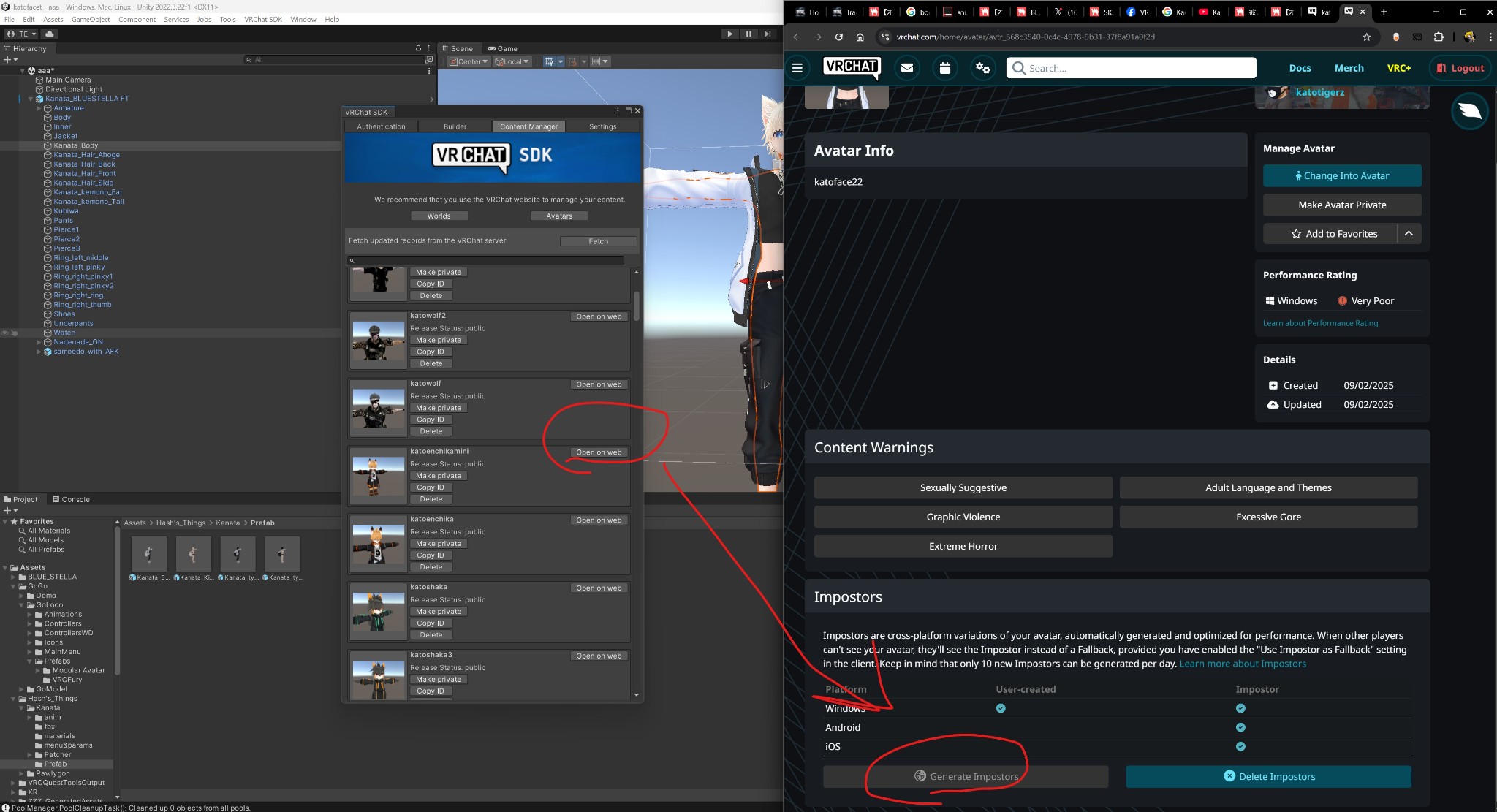Click the Project folder tree scrollbar

(x=117, y=599)
